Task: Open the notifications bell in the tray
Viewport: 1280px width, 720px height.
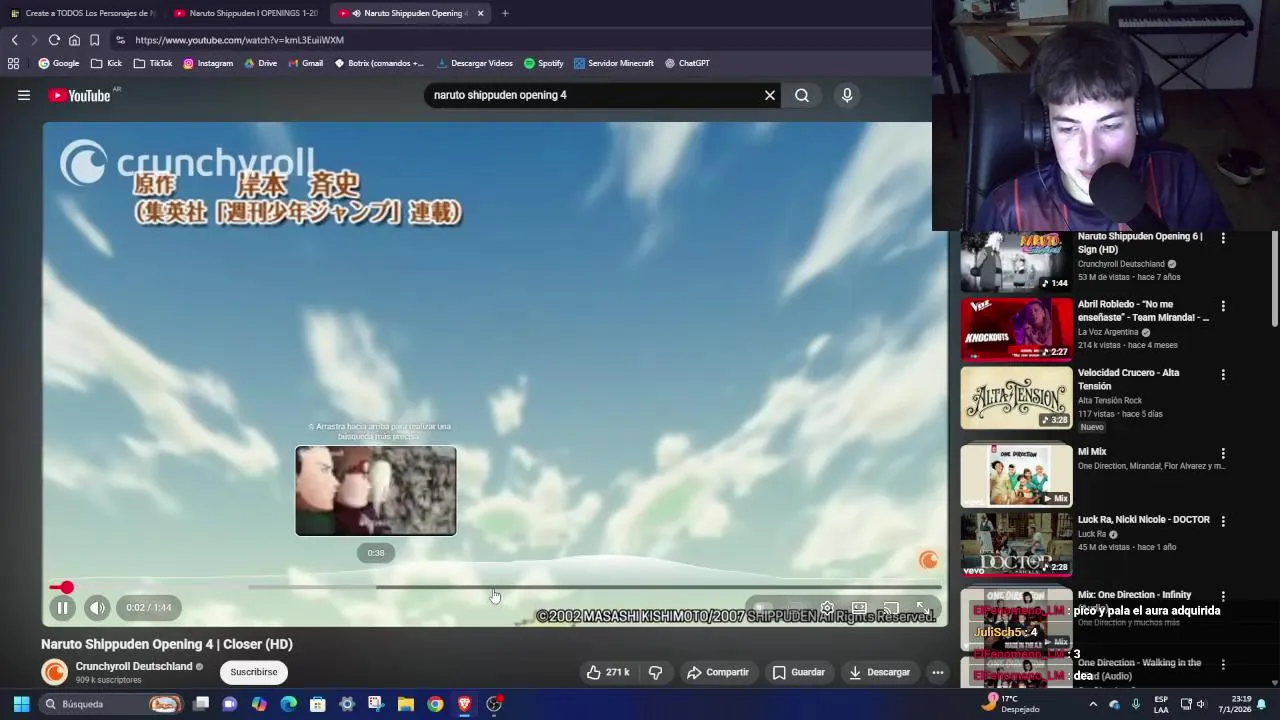Action: (1261, 704)
